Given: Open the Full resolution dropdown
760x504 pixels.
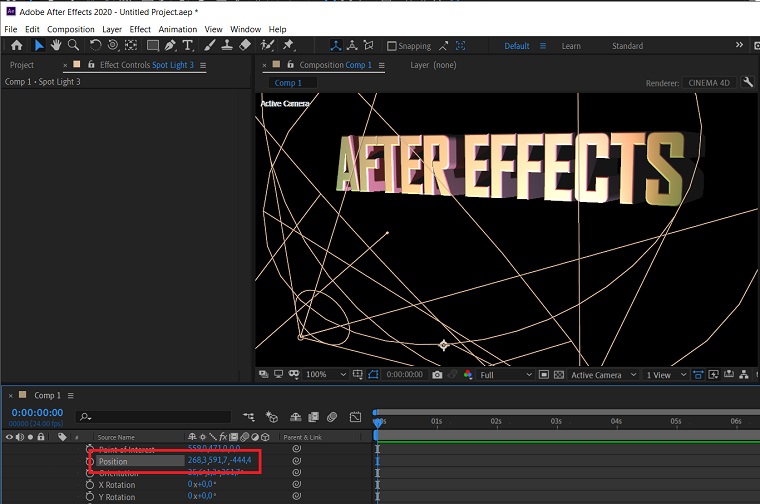Looking at the screenshot, I should pos(500,375).
